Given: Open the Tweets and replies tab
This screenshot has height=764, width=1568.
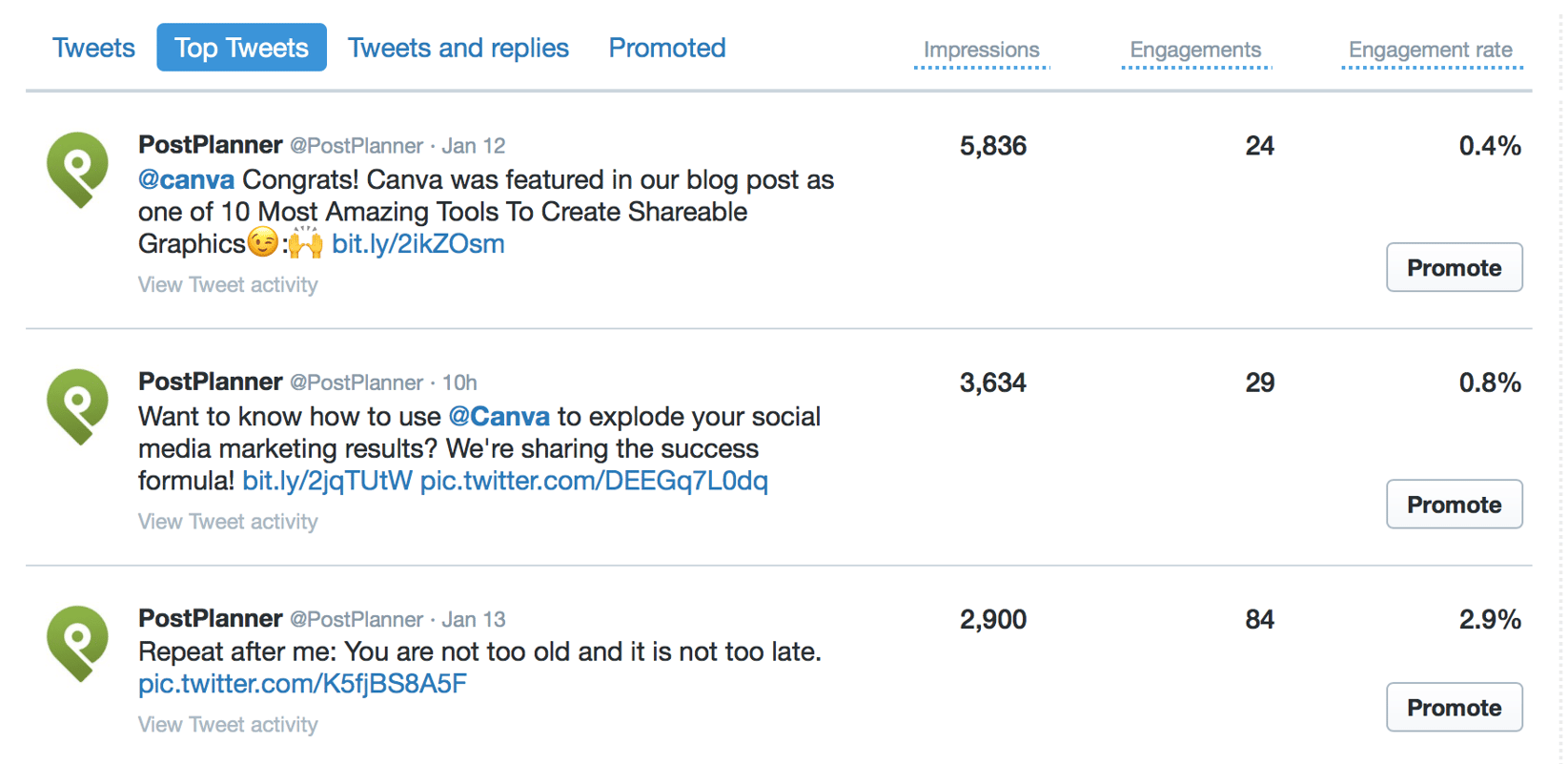Looking at the screenshot, I should pyautogui.click(x=458, y=47).
